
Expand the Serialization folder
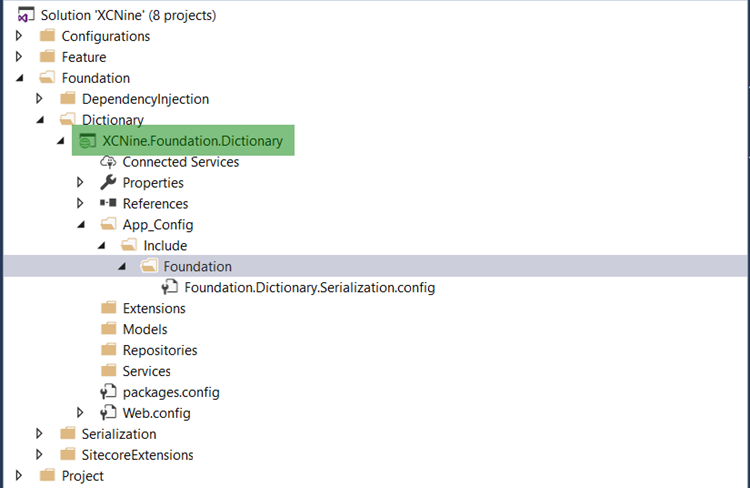click(x=39, y=433)
